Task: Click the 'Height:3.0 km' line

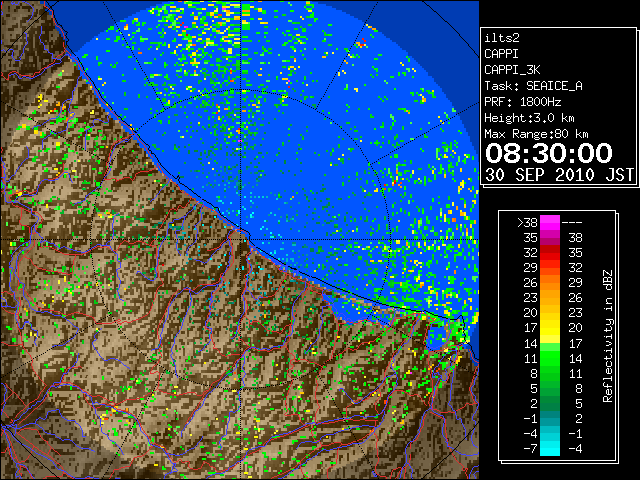Action: [529, 118]
